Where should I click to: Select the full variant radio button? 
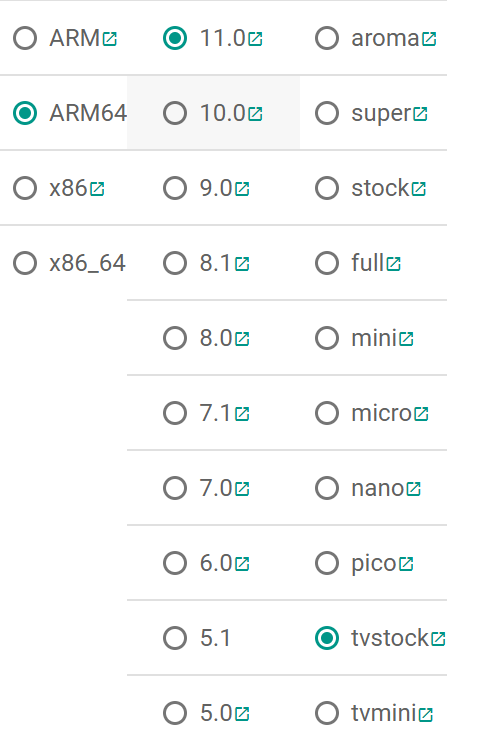[x=327, y=263]
